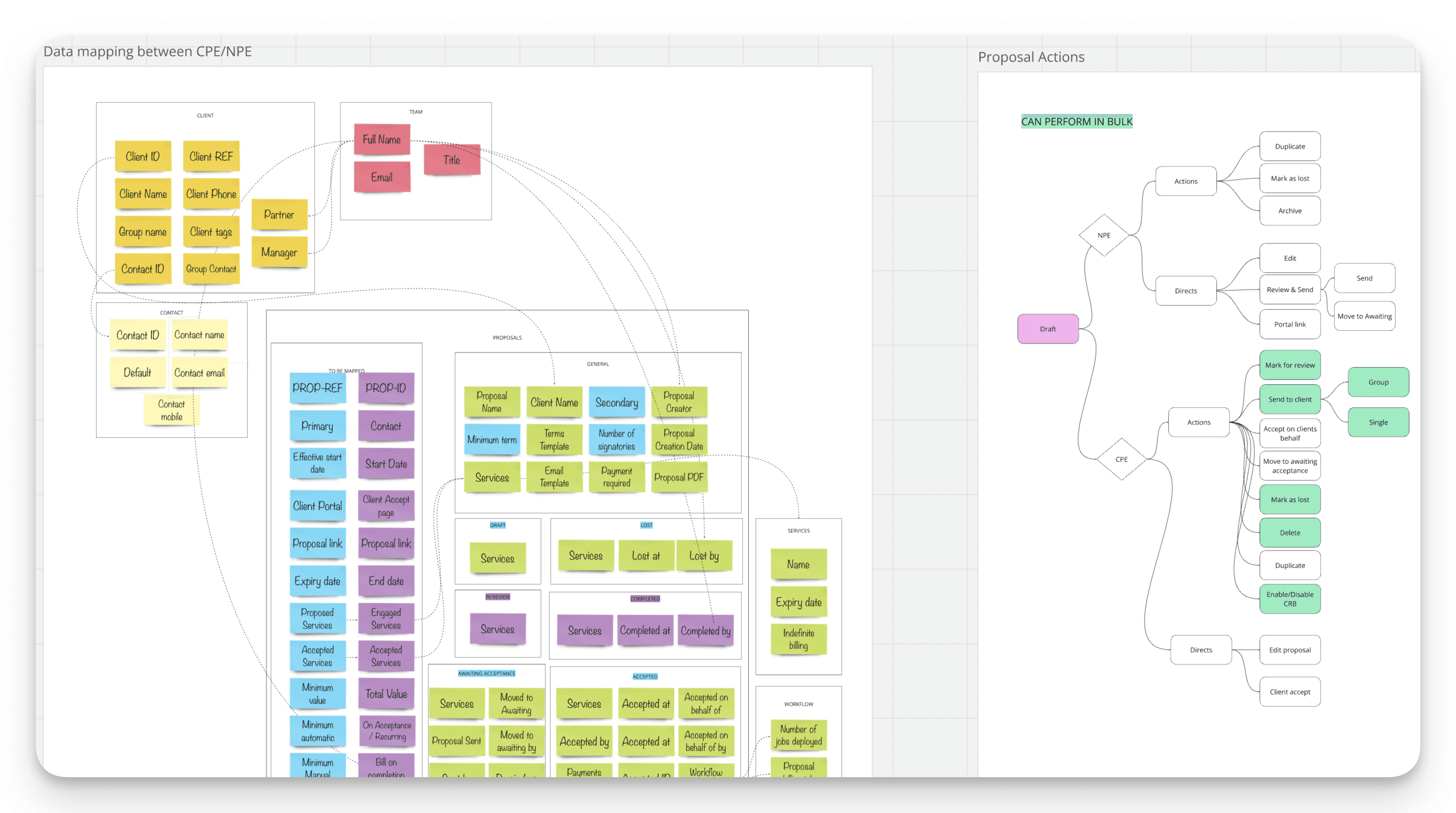Click the Review & Send action box

point(1289,290)
